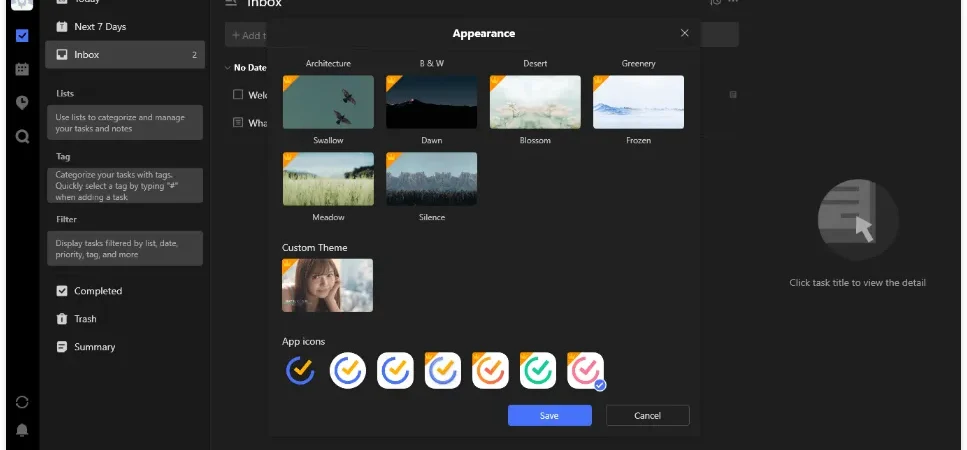The width and height of the screenshot is (967, 450).
Task: Click the search magnifier in left rail
Action: point(22,136)
